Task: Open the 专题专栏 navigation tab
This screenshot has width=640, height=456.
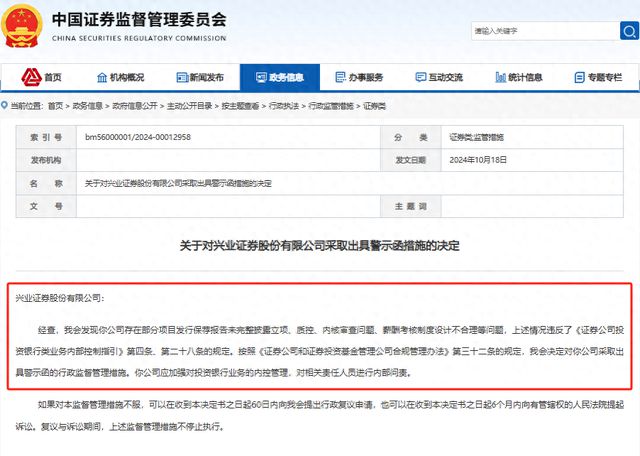Action: [598, 77]
